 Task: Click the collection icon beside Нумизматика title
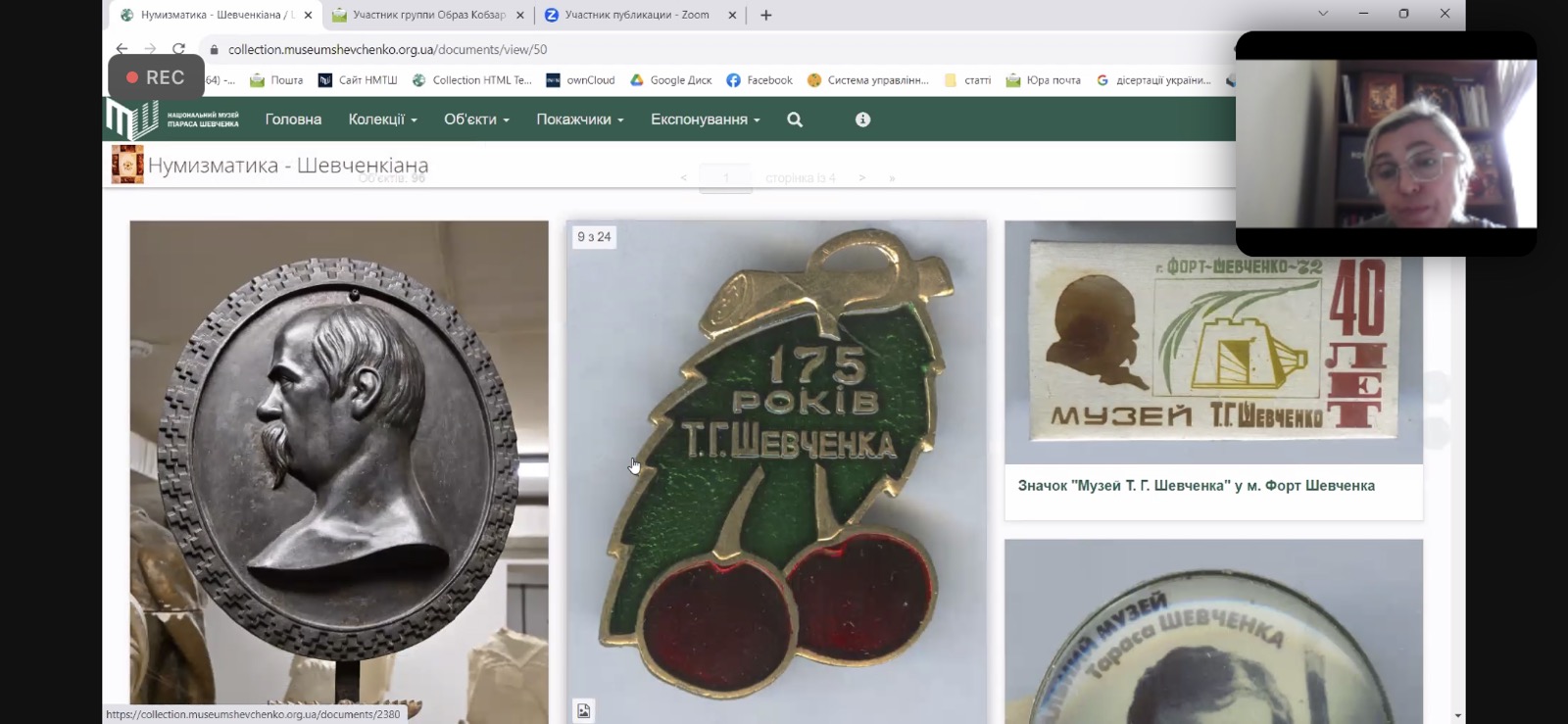pyautogui.click(x=127, y=165)
